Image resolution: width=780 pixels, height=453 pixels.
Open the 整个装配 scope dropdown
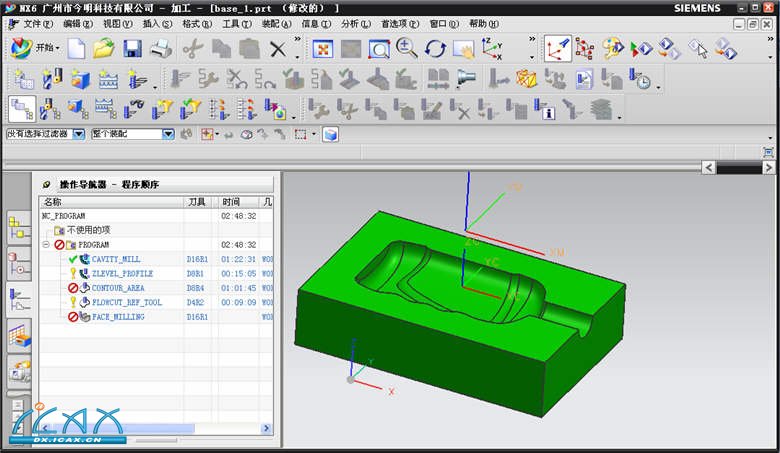click(x=168, y=133)
